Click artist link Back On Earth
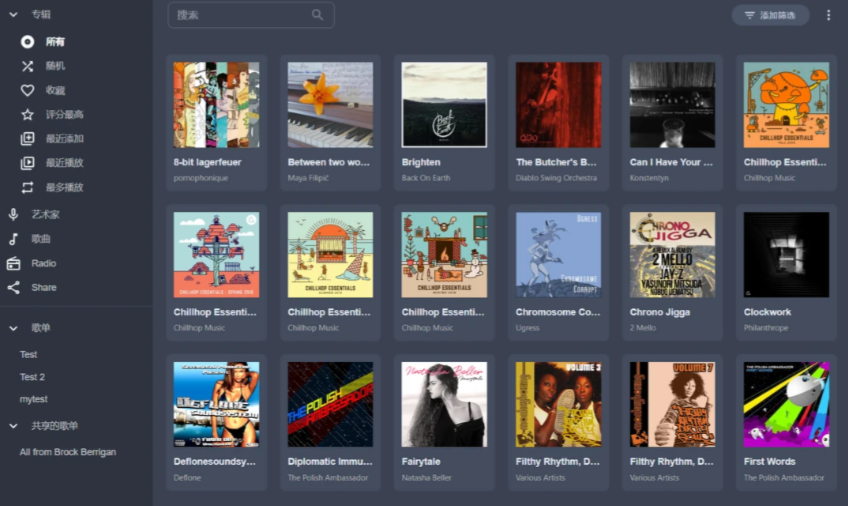 point(426,178)
